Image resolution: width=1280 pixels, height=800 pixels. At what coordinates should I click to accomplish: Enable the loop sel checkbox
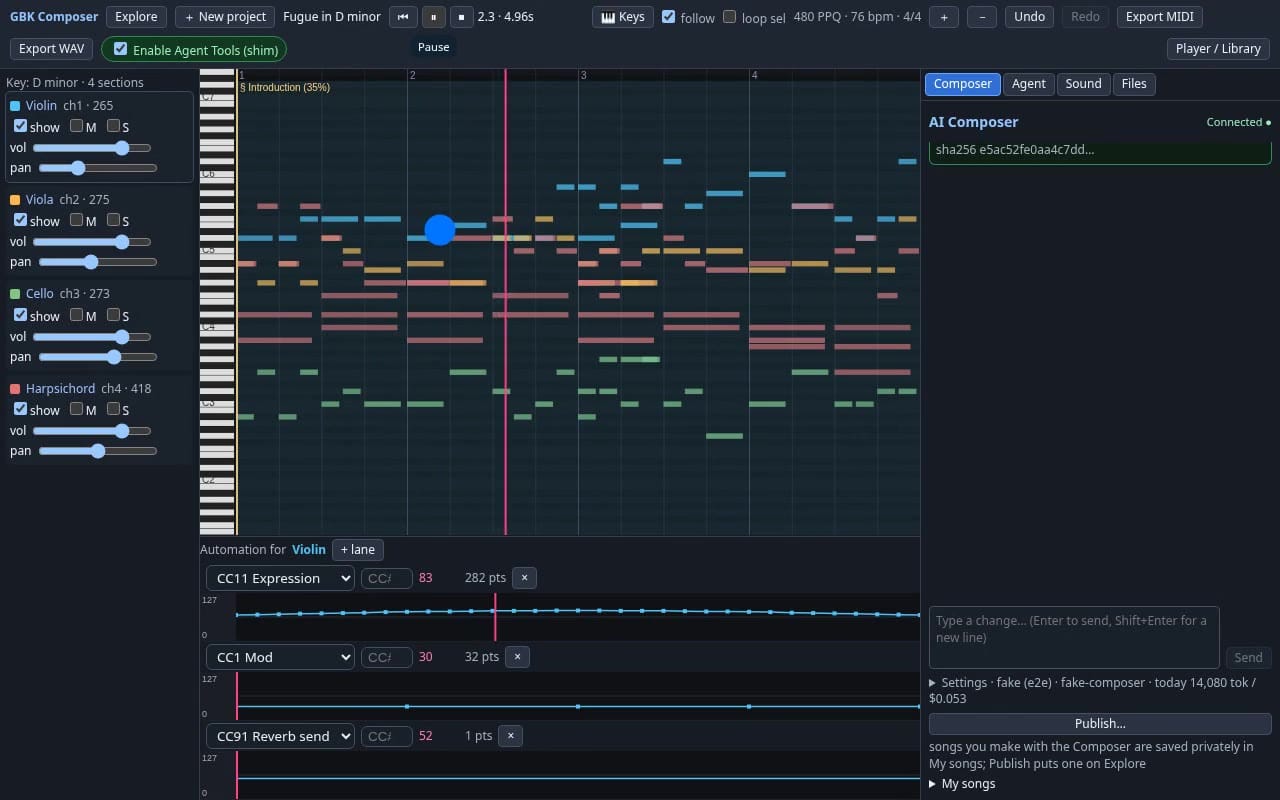tap(730, 17)
